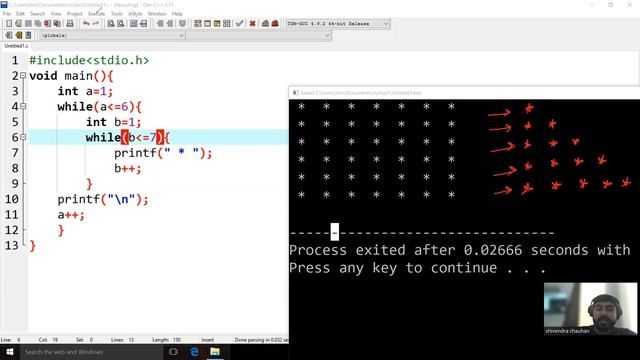
Task: Open the Execute menu
Action: (x=97, y=13)
